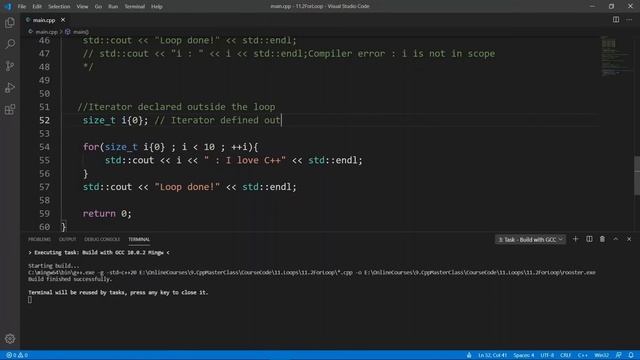Screen dimensions: 640x360
Task: Open the Run and Debug view
Action: point(10,88)
